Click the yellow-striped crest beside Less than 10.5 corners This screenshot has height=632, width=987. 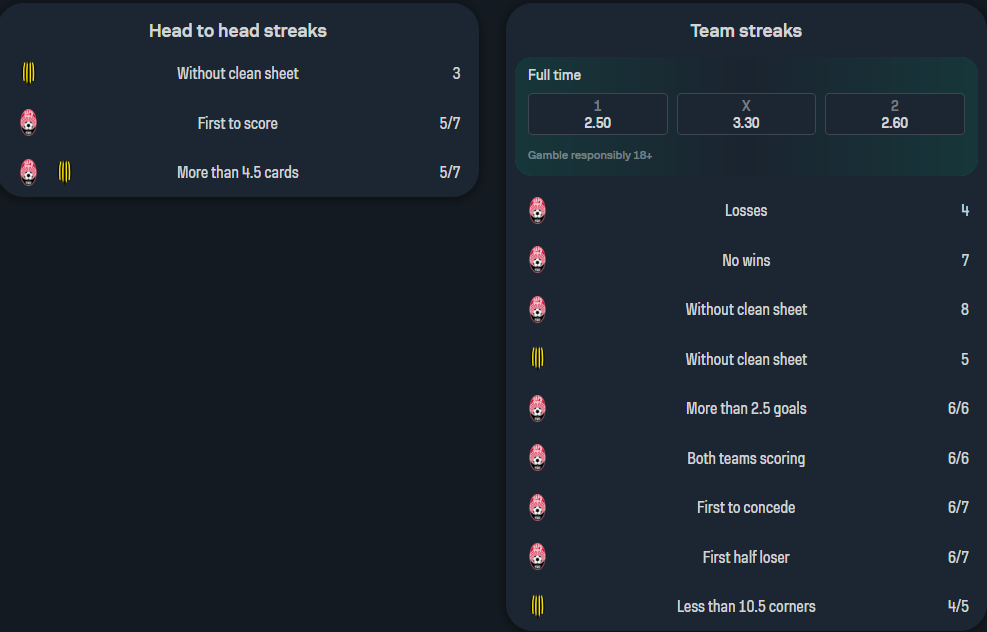(x=538, y=606)
